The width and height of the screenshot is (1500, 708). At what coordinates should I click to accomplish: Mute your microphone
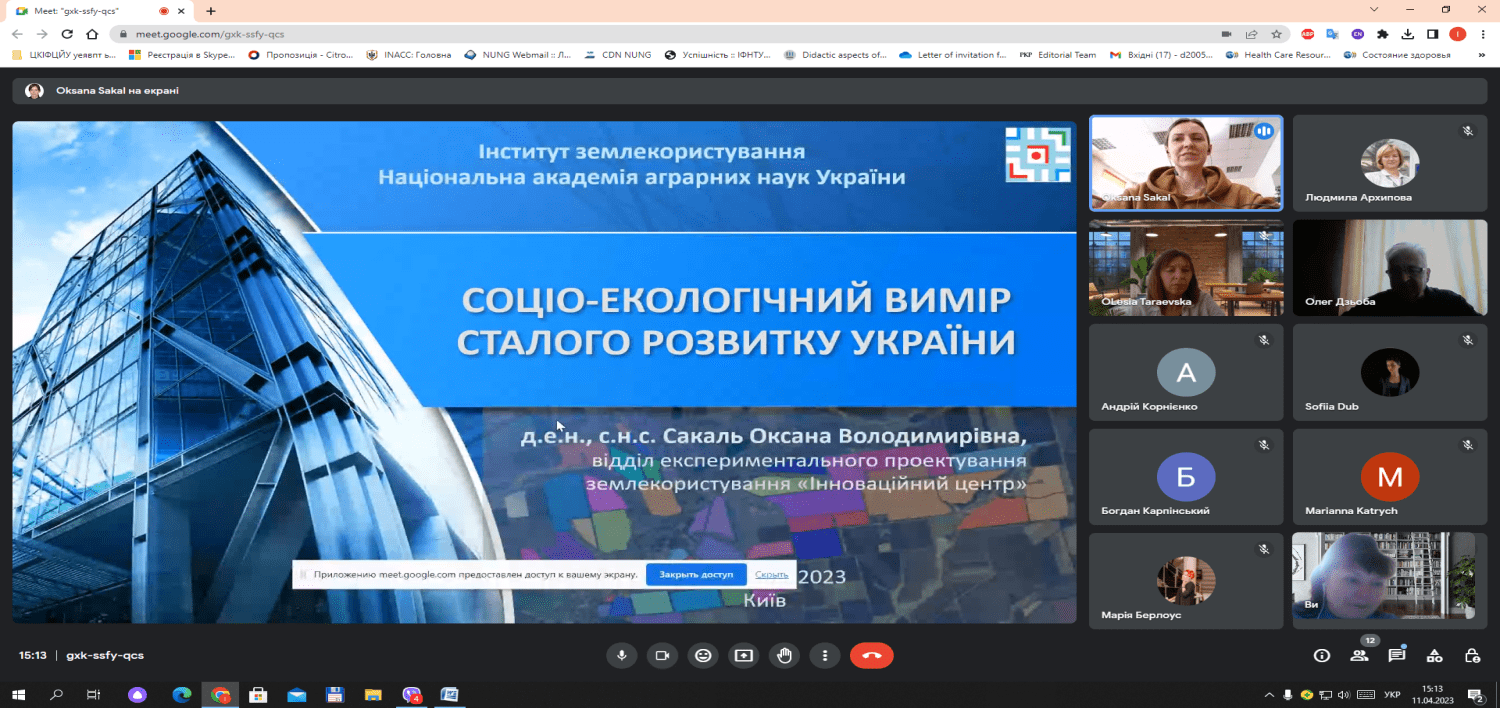(621, 655)
